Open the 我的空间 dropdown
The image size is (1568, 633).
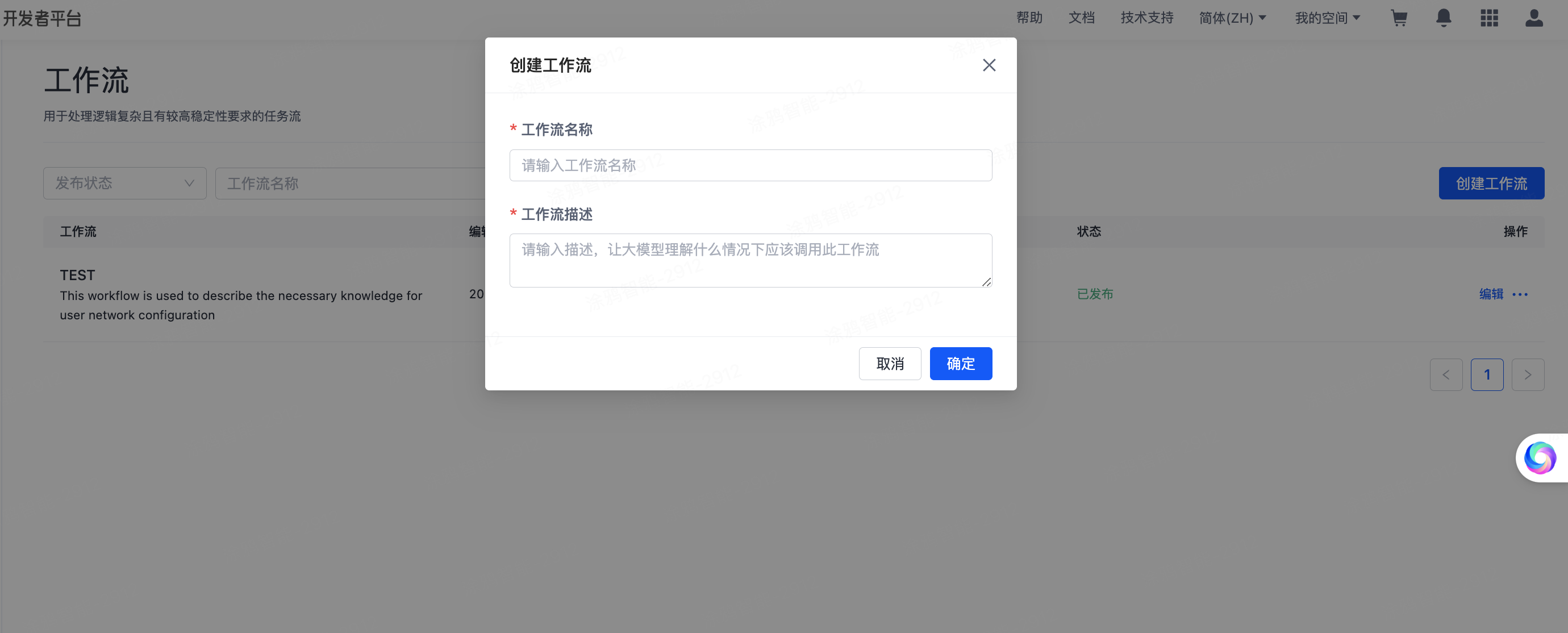click(1328, 18)
